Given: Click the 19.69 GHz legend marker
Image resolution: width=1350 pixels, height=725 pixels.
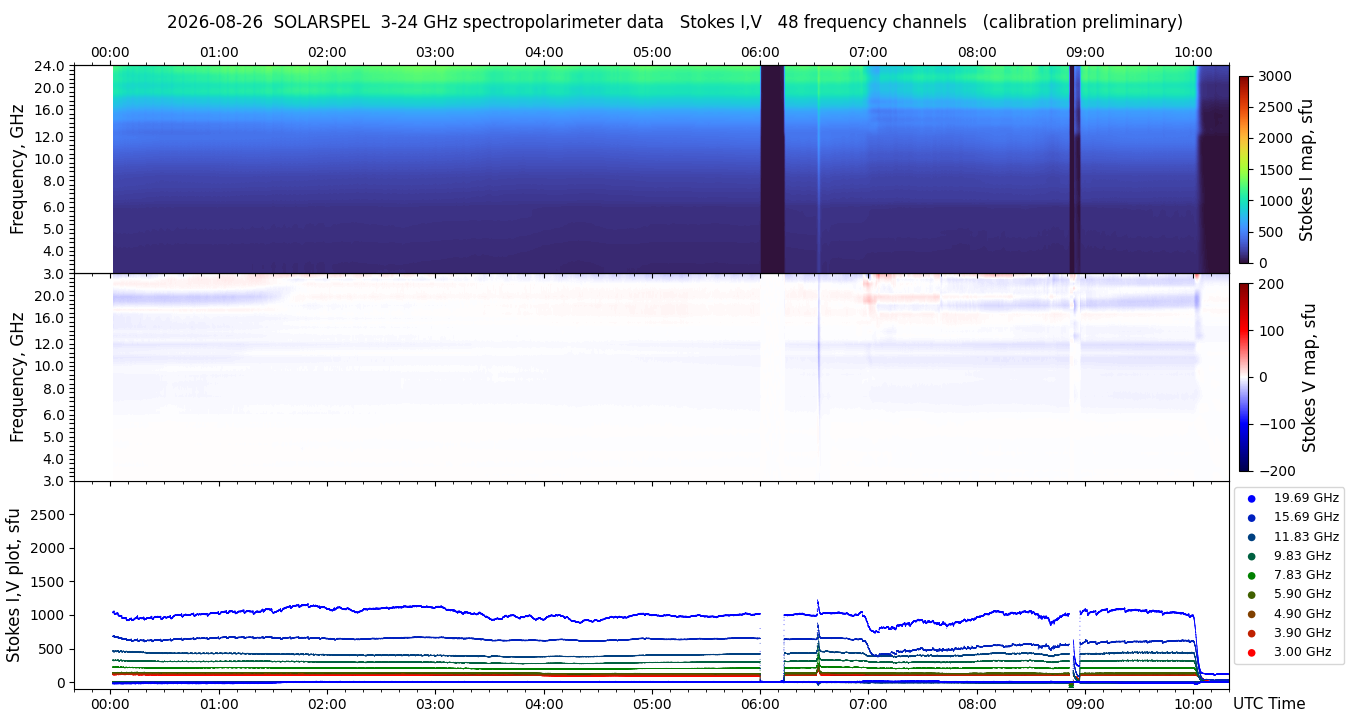Looking at the screenshot, I should pyautogui.click(x=1251, y=498).
